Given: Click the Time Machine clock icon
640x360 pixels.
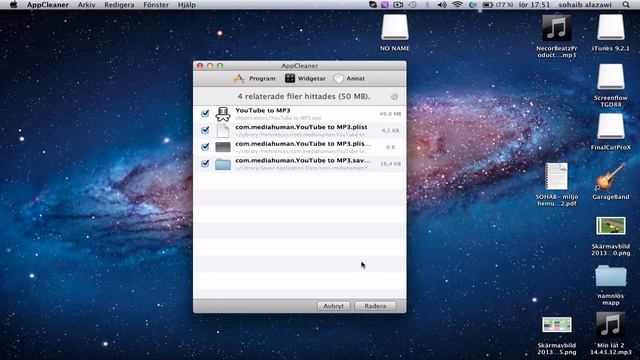Looking at the screenshot, I should pyautogui.click(x=413, y=5).
